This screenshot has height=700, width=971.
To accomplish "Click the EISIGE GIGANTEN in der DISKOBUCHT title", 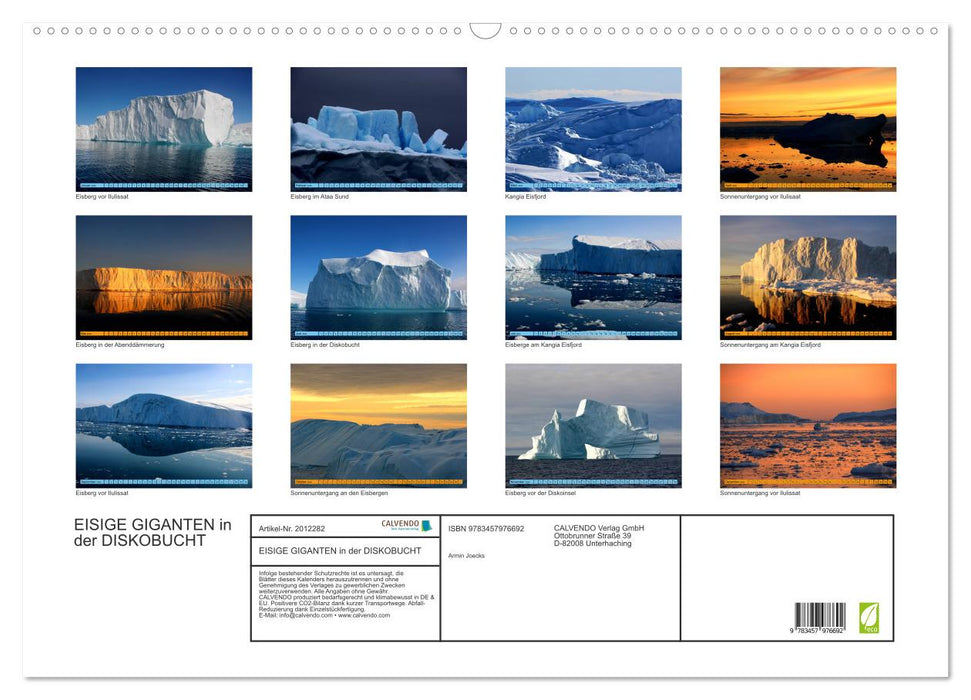I will click(150, 532).
